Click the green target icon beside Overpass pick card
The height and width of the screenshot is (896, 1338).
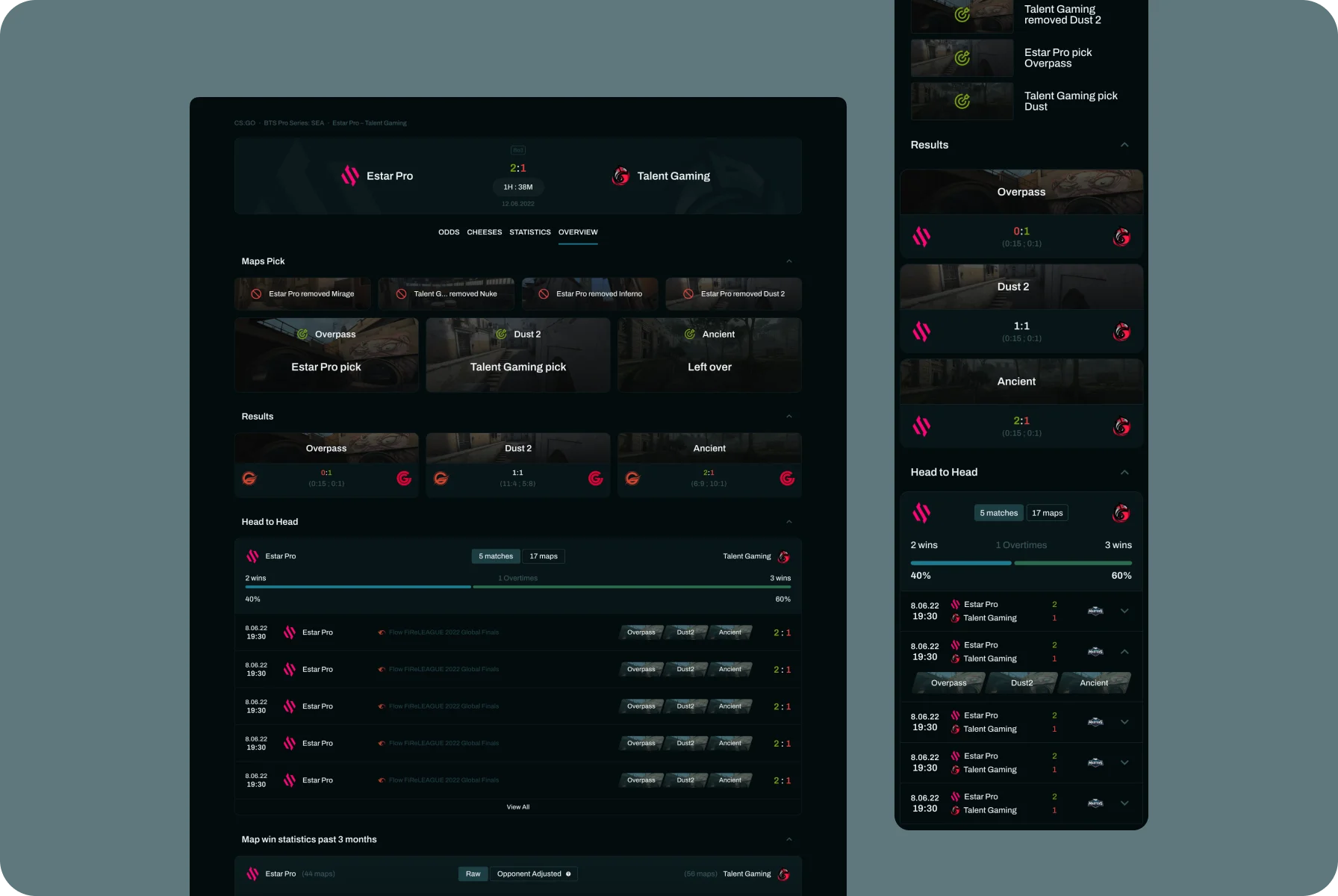(302, 335)
